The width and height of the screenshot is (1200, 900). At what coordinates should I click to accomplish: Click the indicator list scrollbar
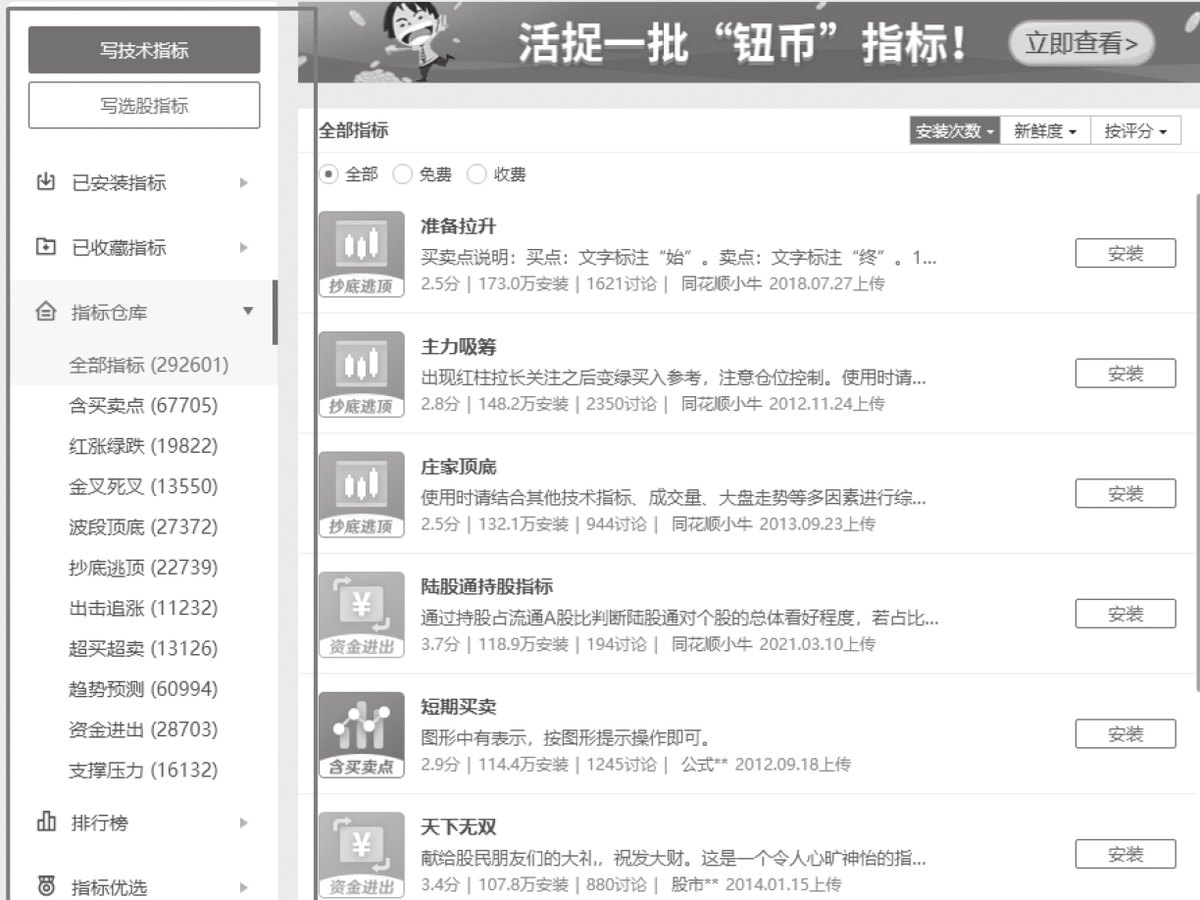coord(1198,440)
